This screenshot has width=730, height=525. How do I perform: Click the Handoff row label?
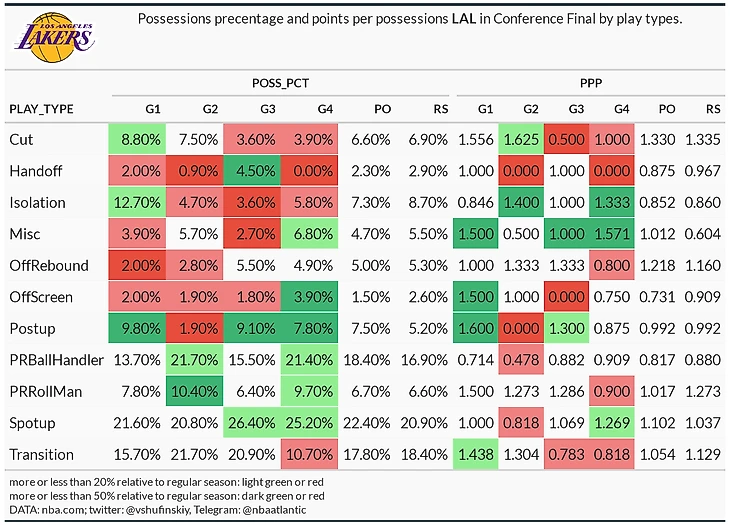[x=36, y=171]
